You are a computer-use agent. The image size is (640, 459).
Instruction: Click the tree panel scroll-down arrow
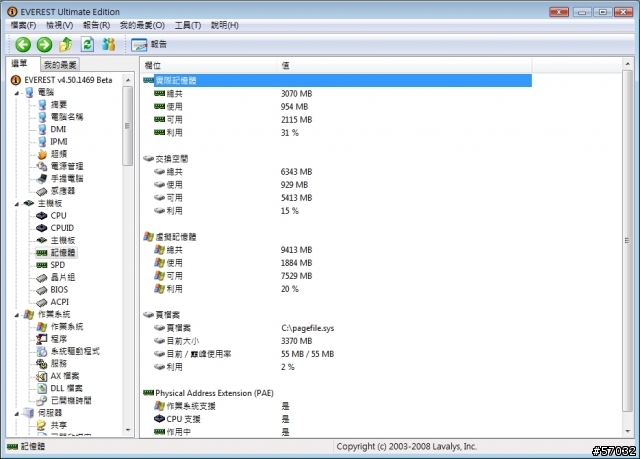point(128,430)
